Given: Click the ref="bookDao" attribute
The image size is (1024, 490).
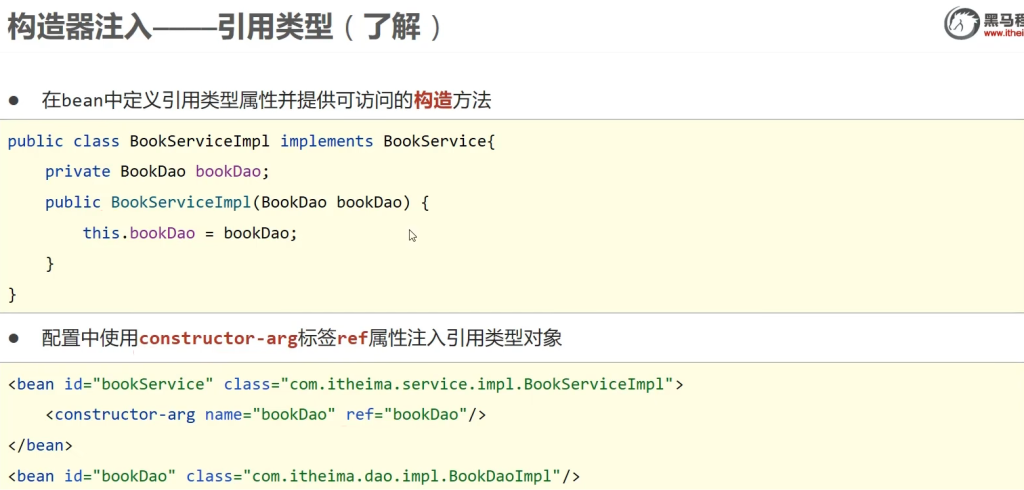Looking at the screenshot, I should click(406, 414).
